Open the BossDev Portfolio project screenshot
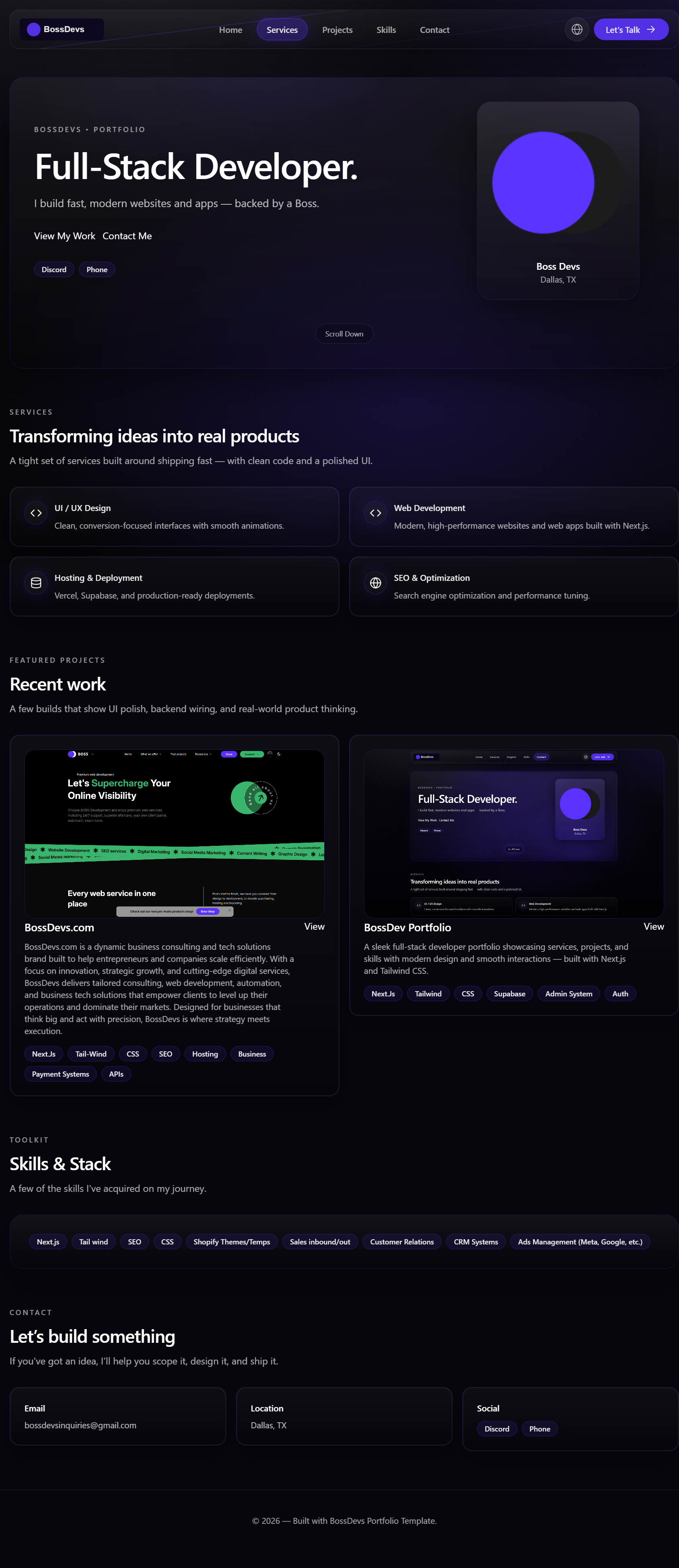The image size is (679, 1568). click(514, 833)
